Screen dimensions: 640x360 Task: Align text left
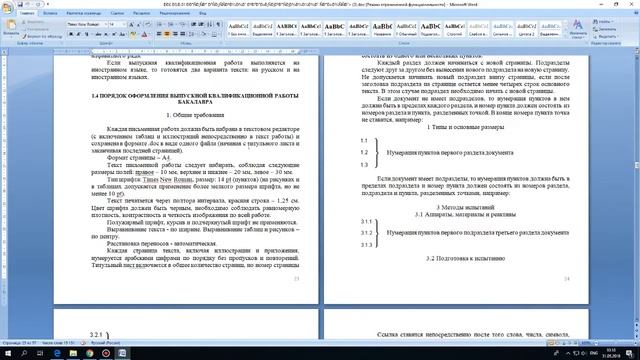point(159,34)
